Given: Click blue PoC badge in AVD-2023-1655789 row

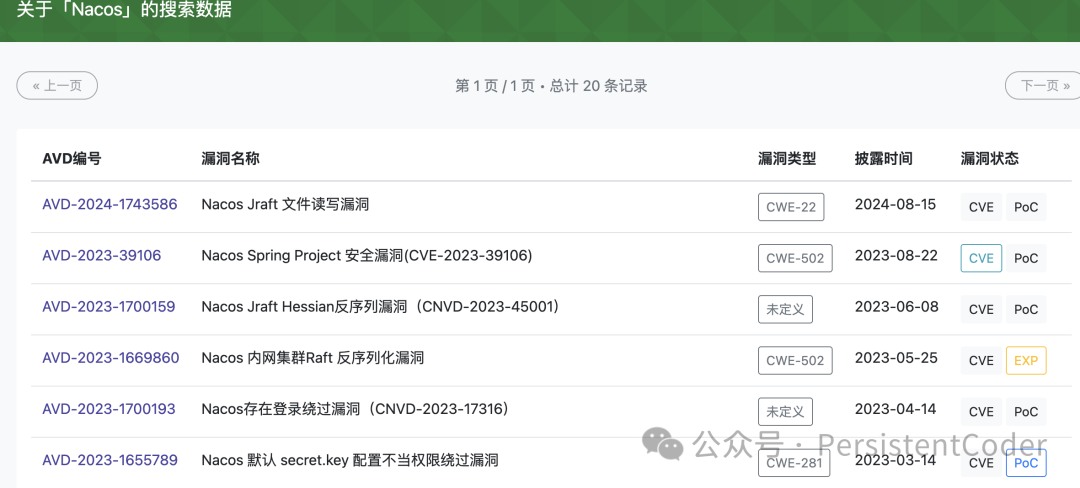Looking at the screenshot, I should point(1026,463).
